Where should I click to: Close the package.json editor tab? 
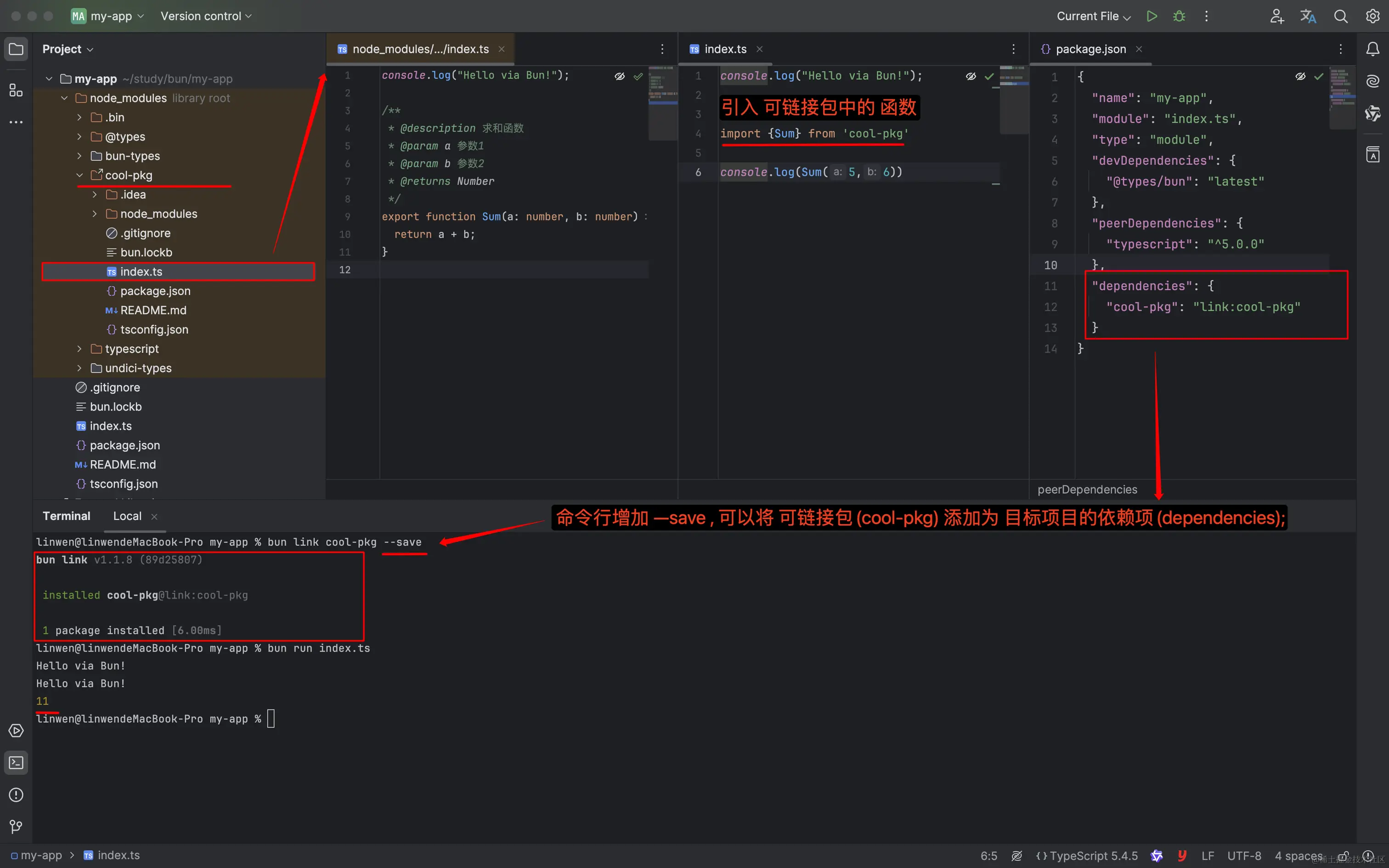coord(1139,50)
